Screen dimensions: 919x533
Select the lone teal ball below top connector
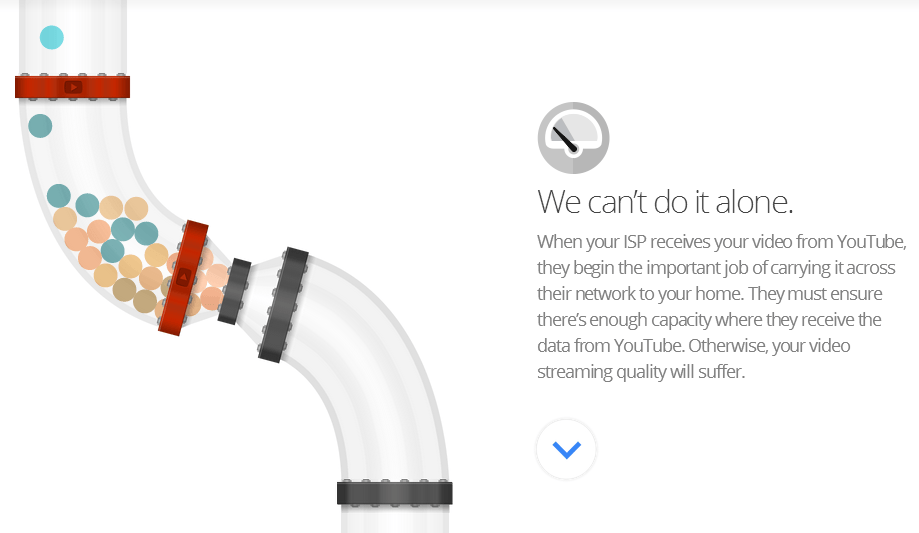coord(40,126)
